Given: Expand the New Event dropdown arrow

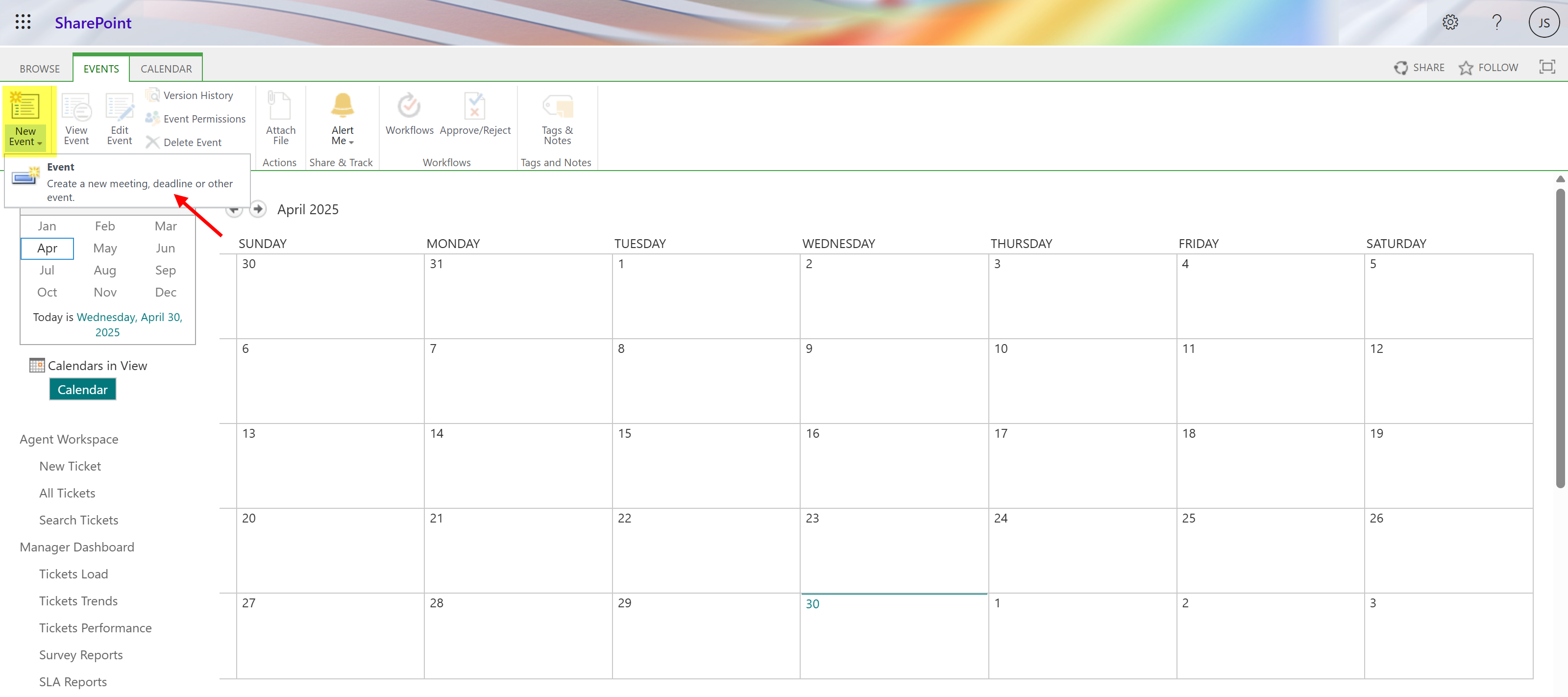Looking at the screenshot, I should tap(40, 143).
